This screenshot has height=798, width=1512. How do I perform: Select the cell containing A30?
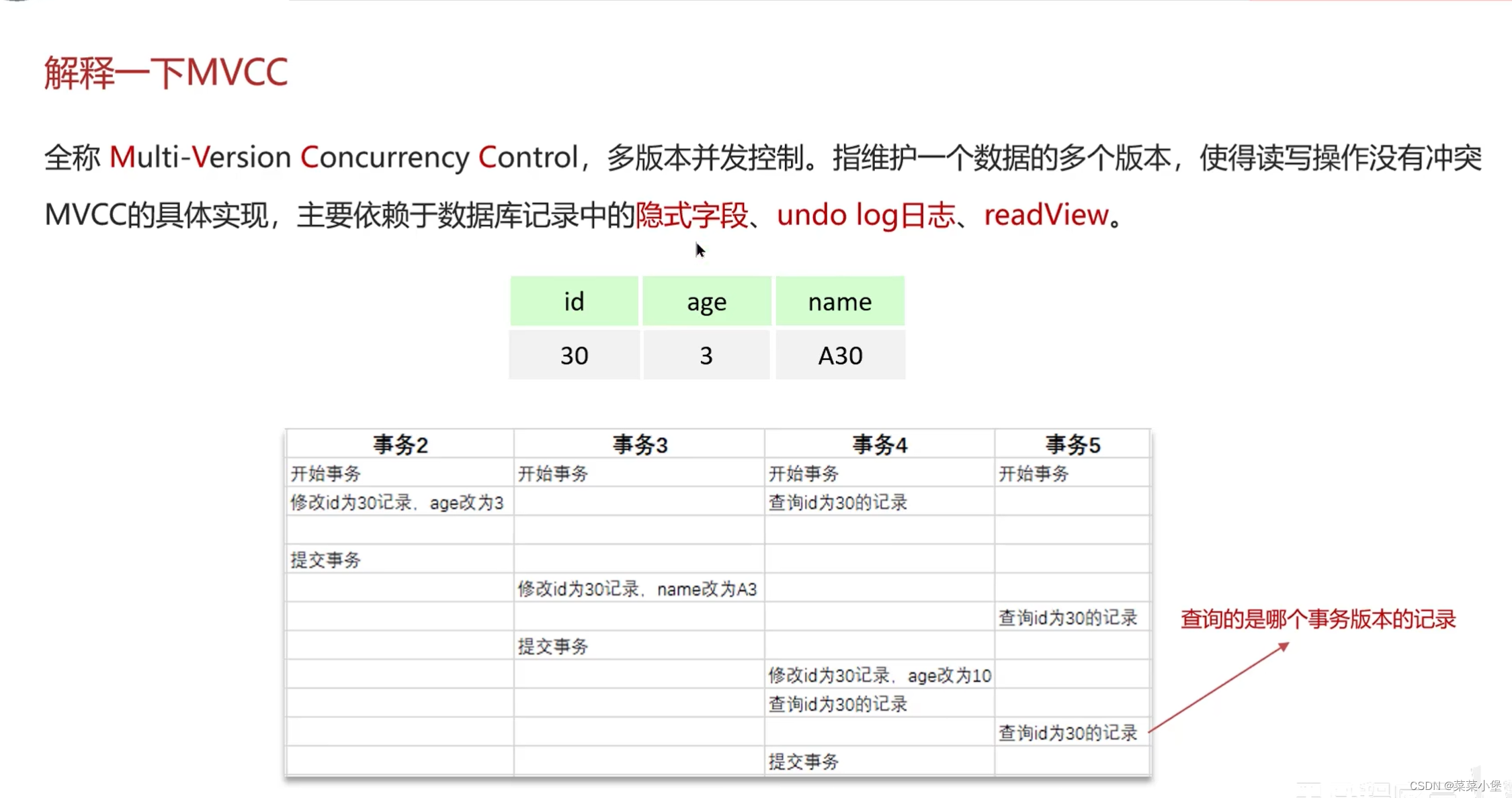(840, 355)
